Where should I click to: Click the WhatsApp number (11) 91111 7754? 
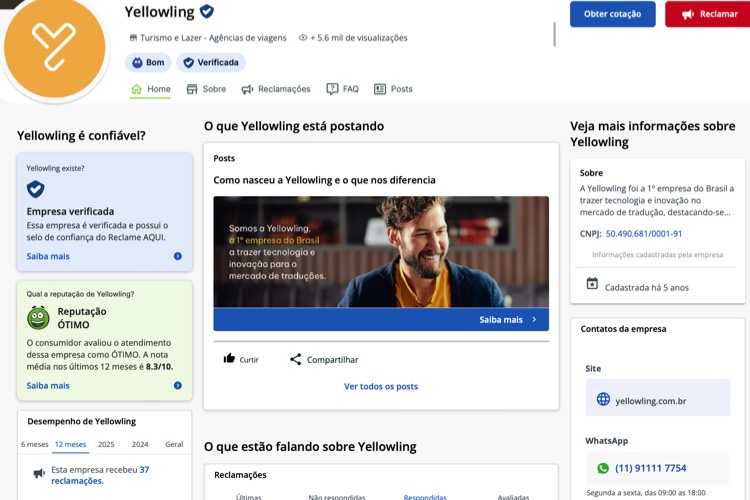pos(651,468)
